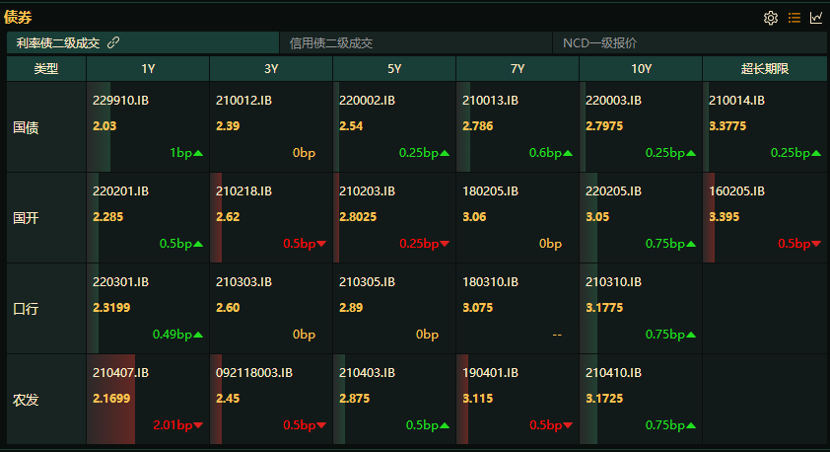This screenshot has width=830, height=452.
Task: Click the 7Y column header
Action: 518,69
